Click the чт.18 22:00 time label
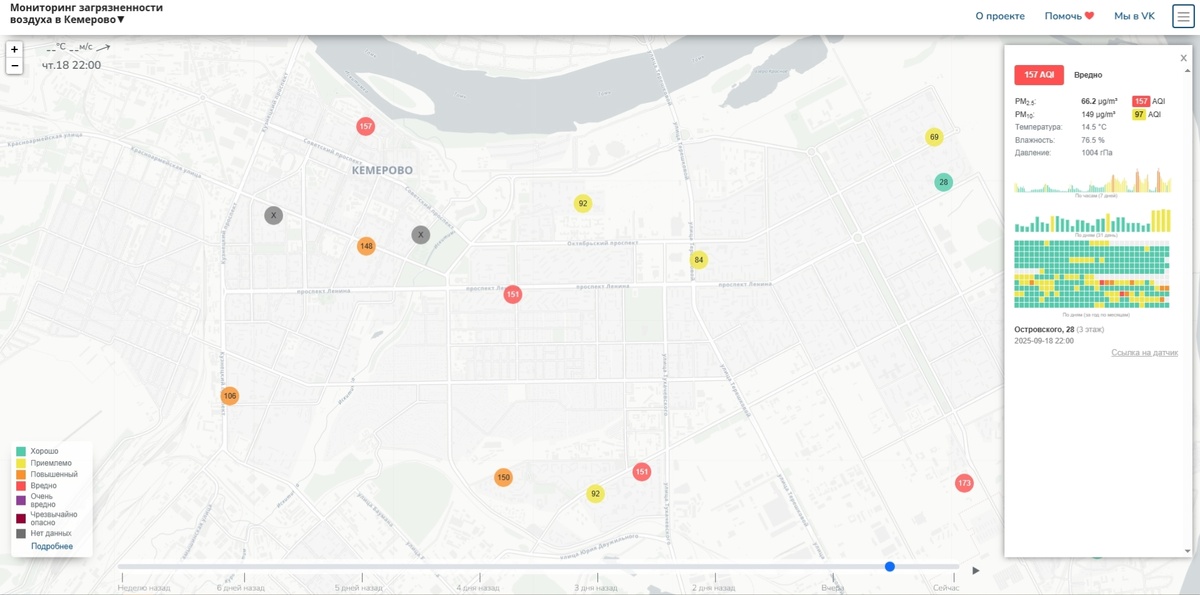The width and height of the screenshot is (1200, 595). [x=71, y=66]
